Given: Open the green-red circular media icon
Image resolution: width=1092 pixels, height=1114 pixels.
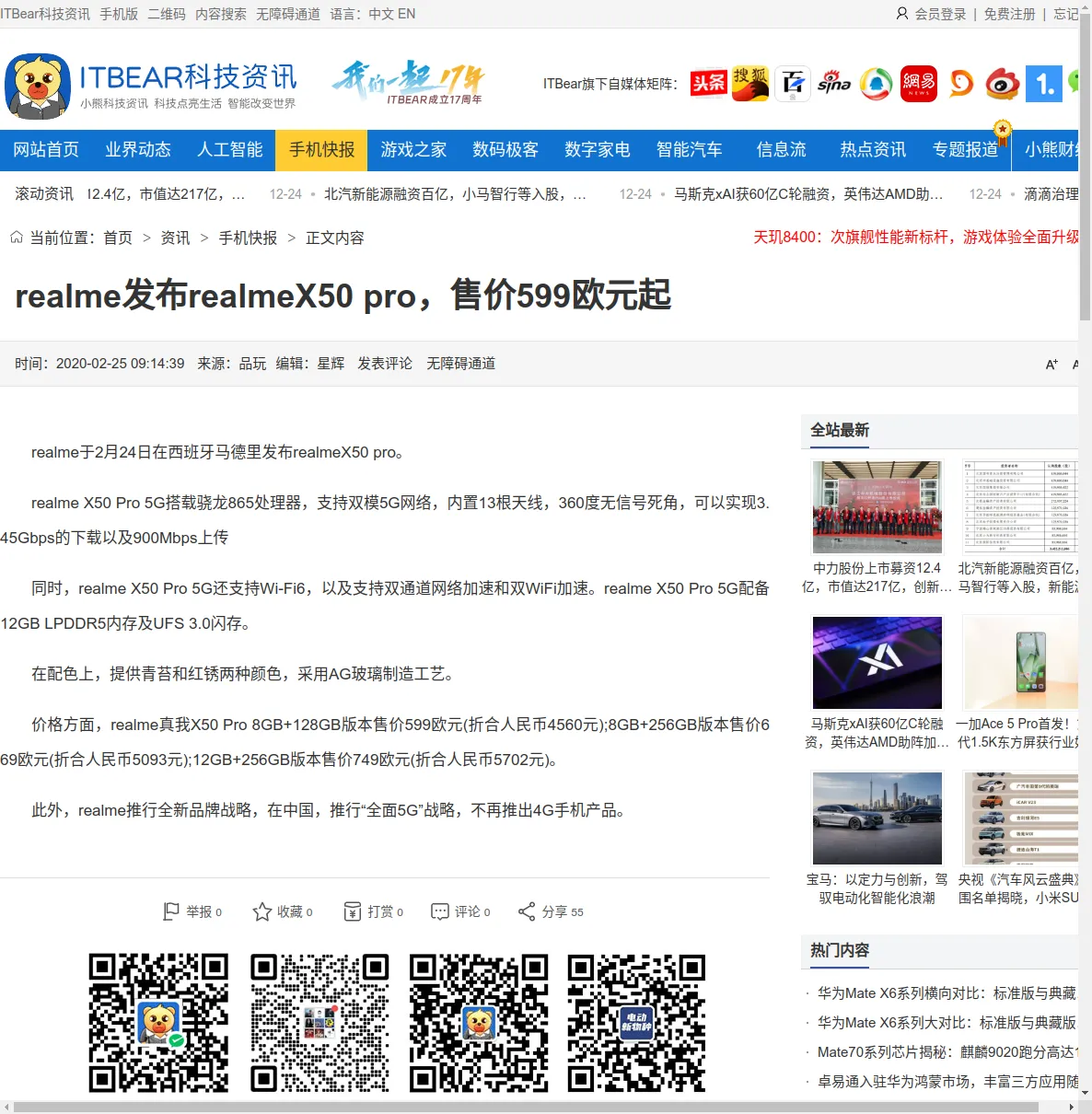Looking at the screenshot, I should point(877,84).
